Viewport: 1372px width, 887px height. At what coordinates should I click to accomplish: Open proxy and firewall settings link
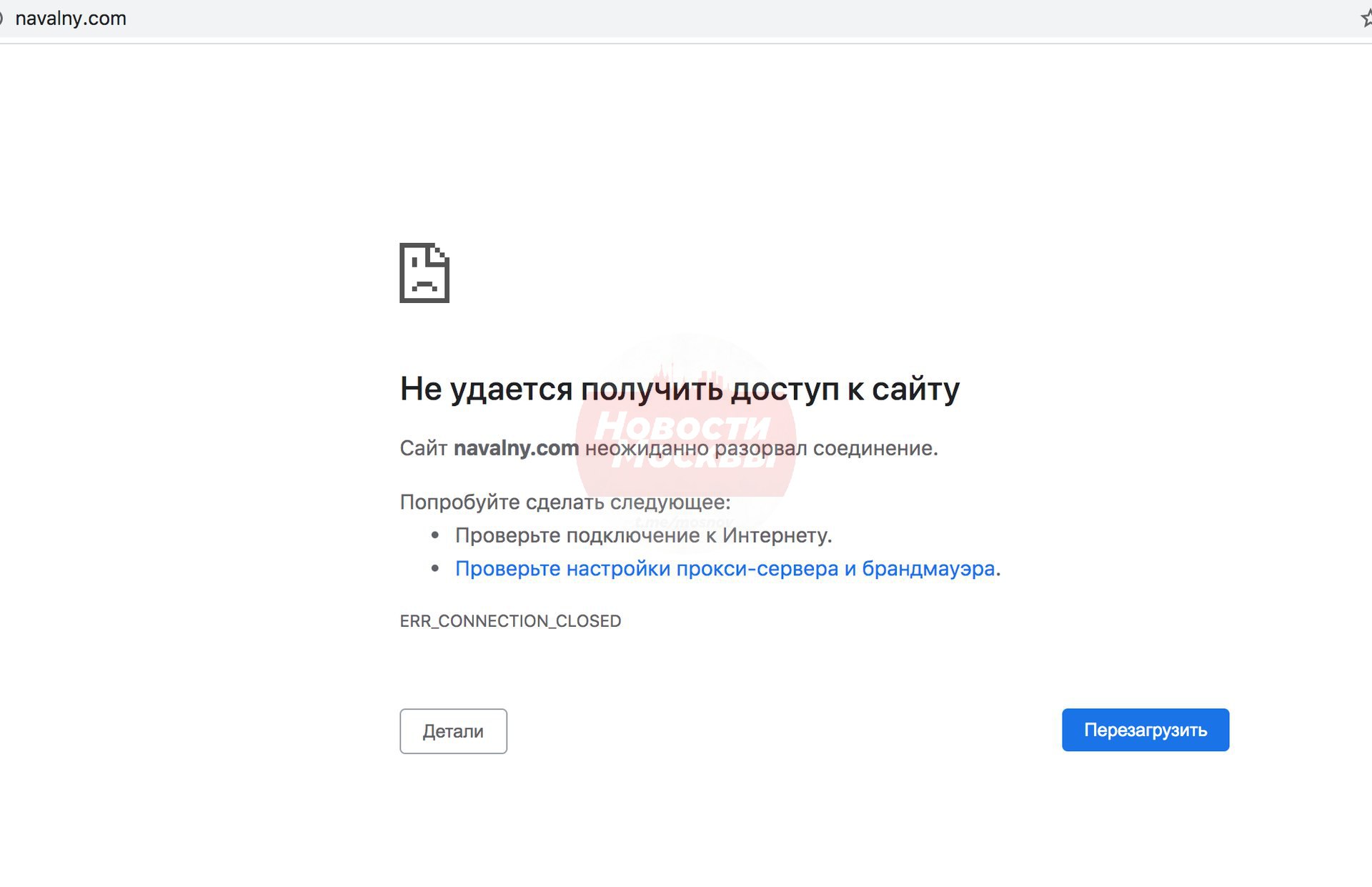(725, 569)
